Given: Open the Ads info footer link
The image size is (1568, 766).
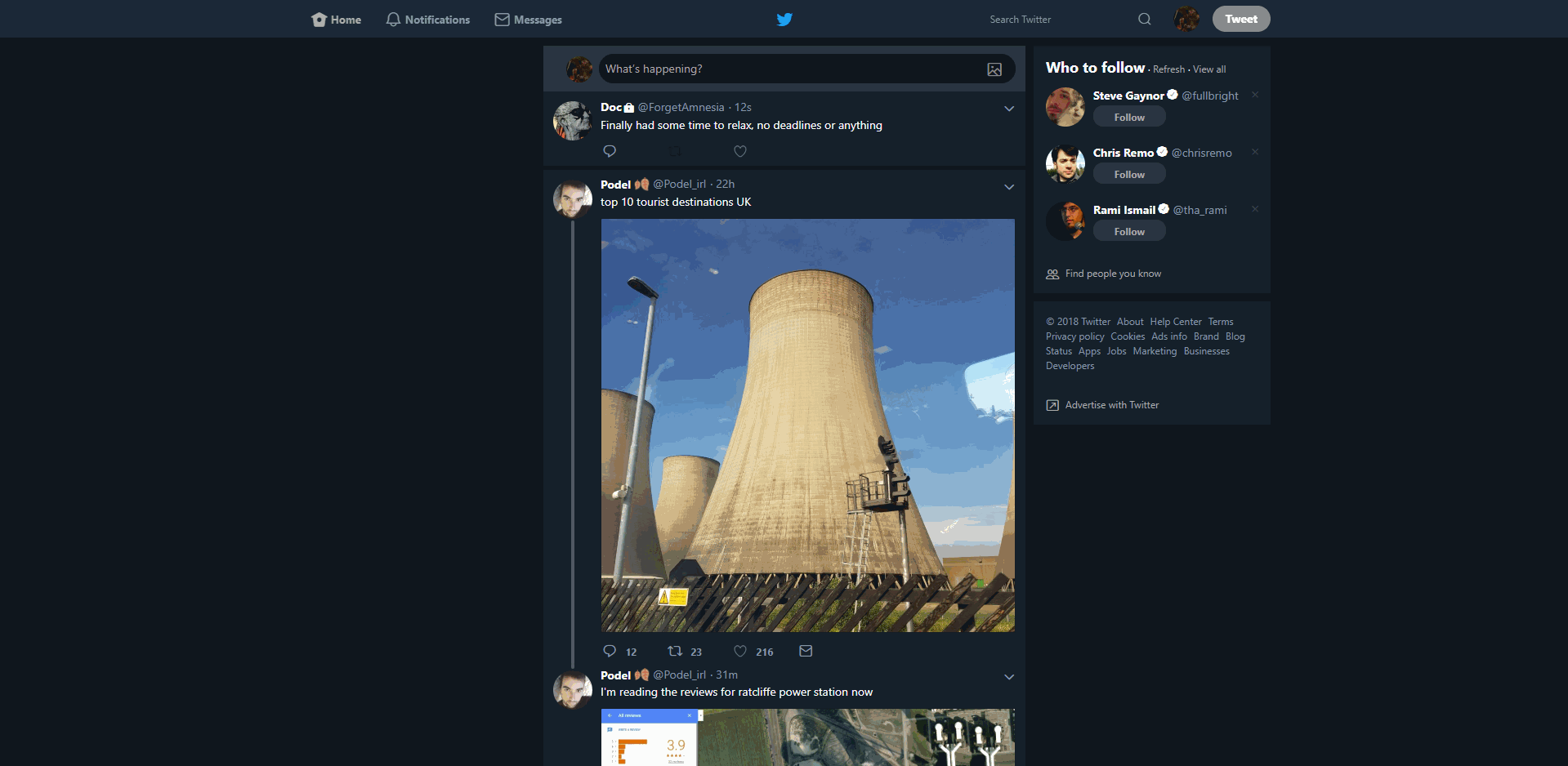Looking at the screenshot, I should click(1169, 336).
